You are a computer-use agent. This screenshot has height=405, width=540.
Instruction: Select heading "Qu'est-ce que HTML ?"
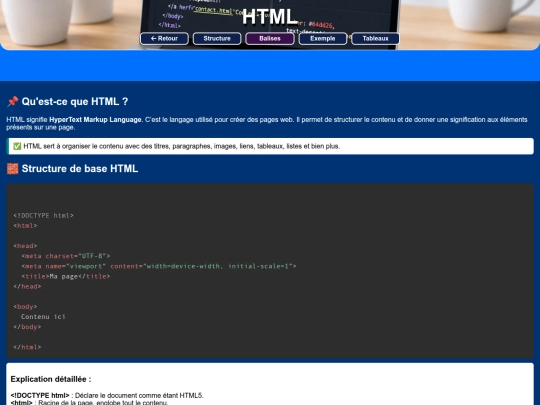point(75,102)
